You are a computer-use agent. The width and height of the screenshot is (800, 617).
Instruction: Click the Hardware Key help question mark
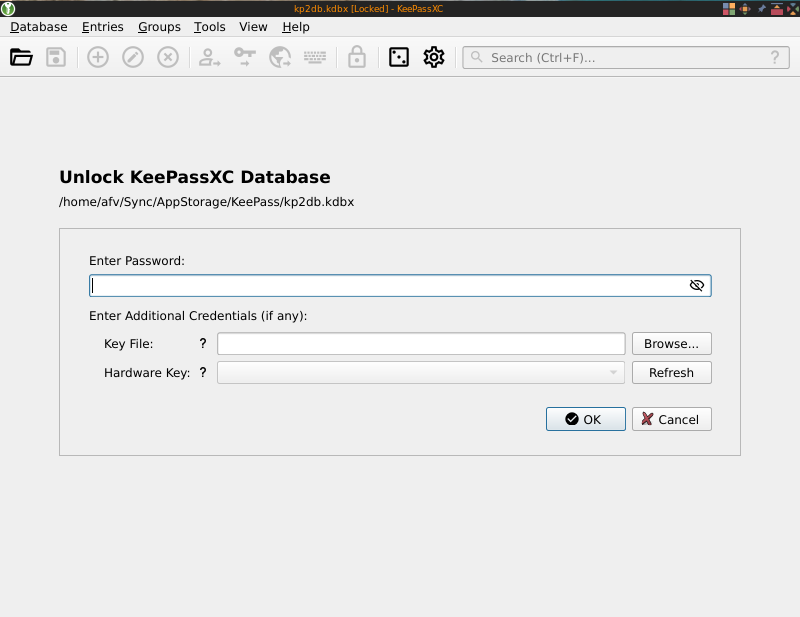coord(203,373)
